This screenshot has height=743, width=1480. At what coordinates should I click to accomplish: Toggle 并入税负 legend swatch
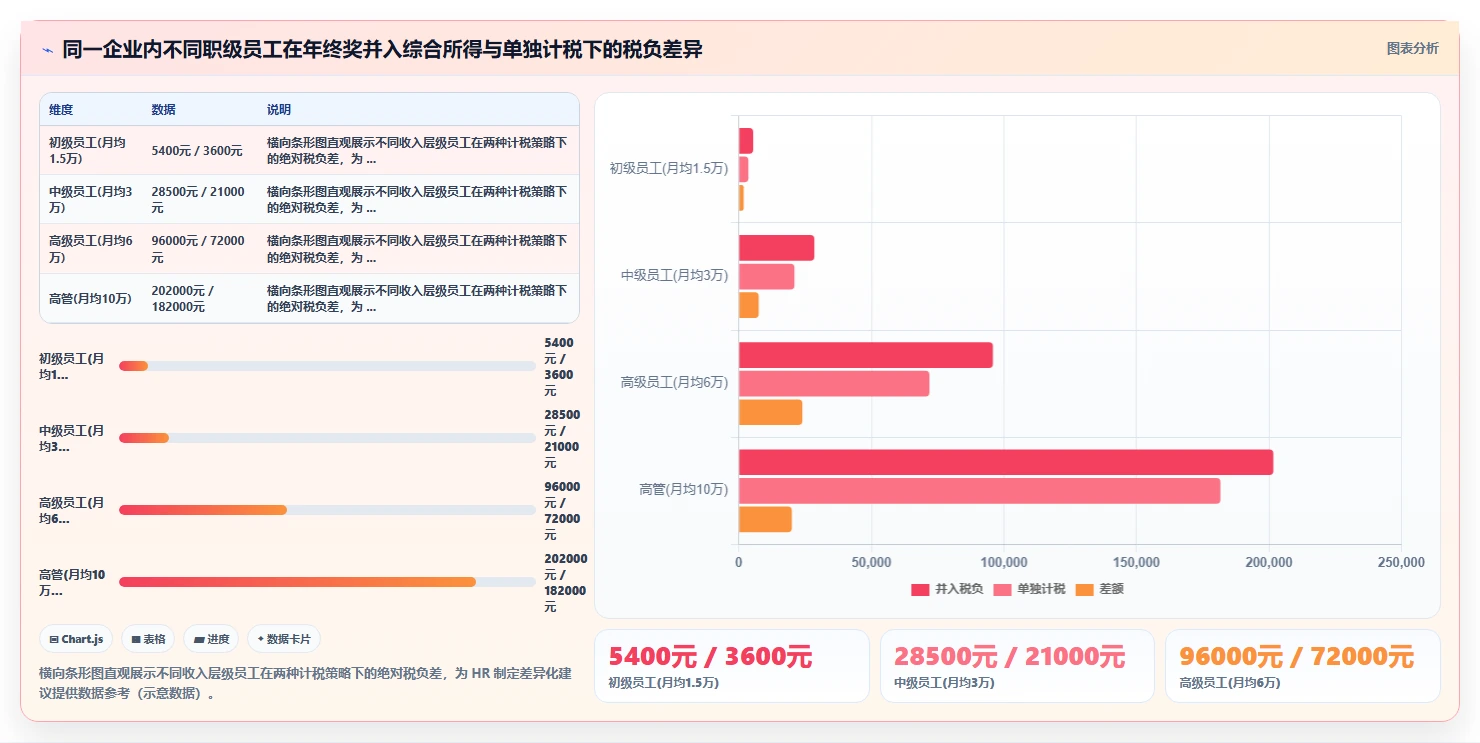[920, 589]
